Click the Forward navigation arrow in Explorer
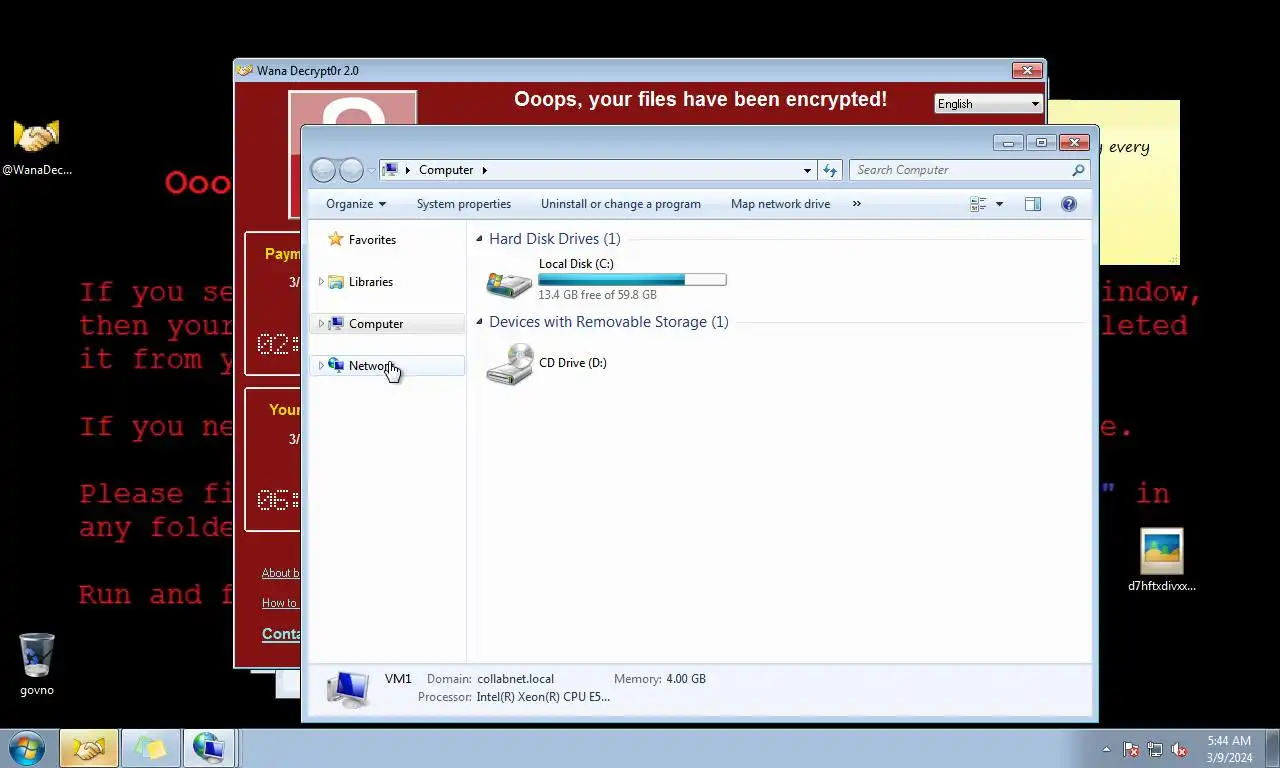Screen dimensions: 1280x768 click(351, 170)
